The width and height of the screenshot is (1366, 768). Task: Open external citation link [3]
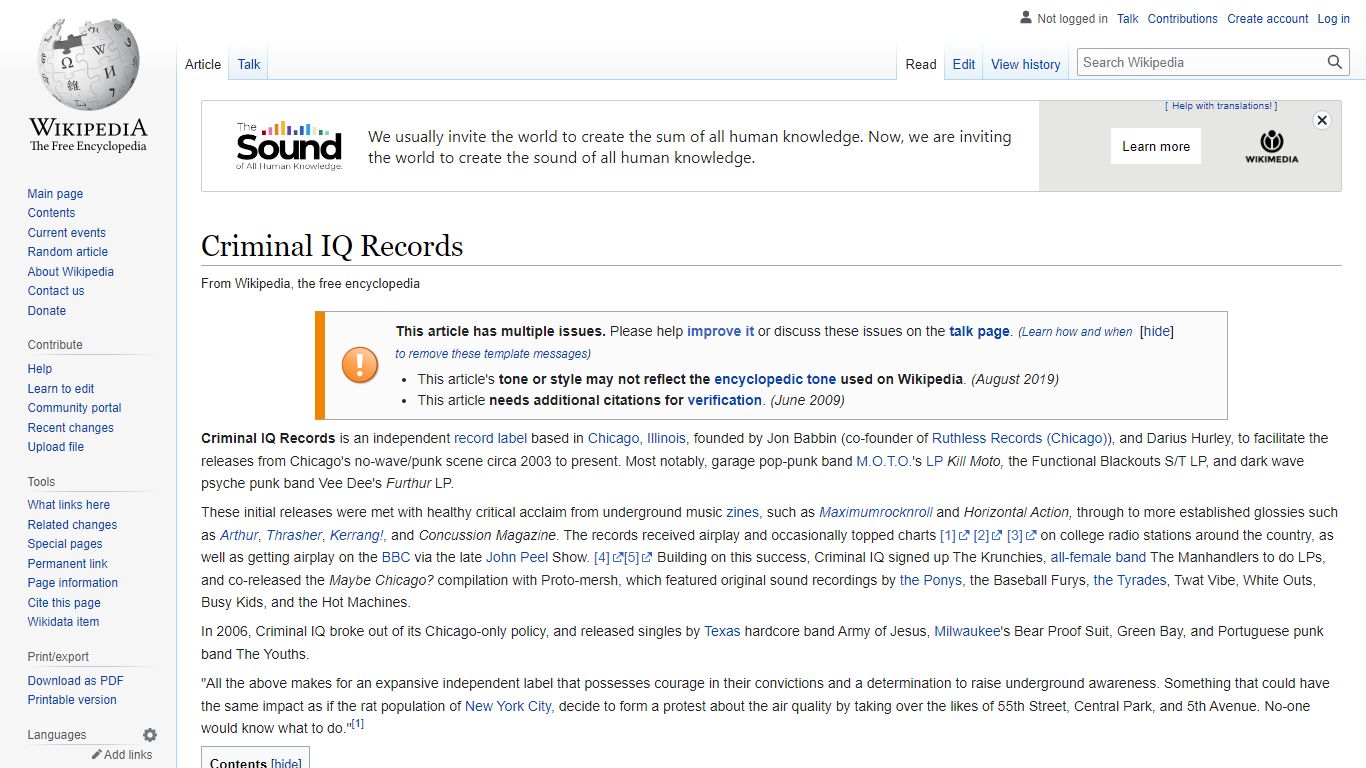click(x=1021, y=535)
